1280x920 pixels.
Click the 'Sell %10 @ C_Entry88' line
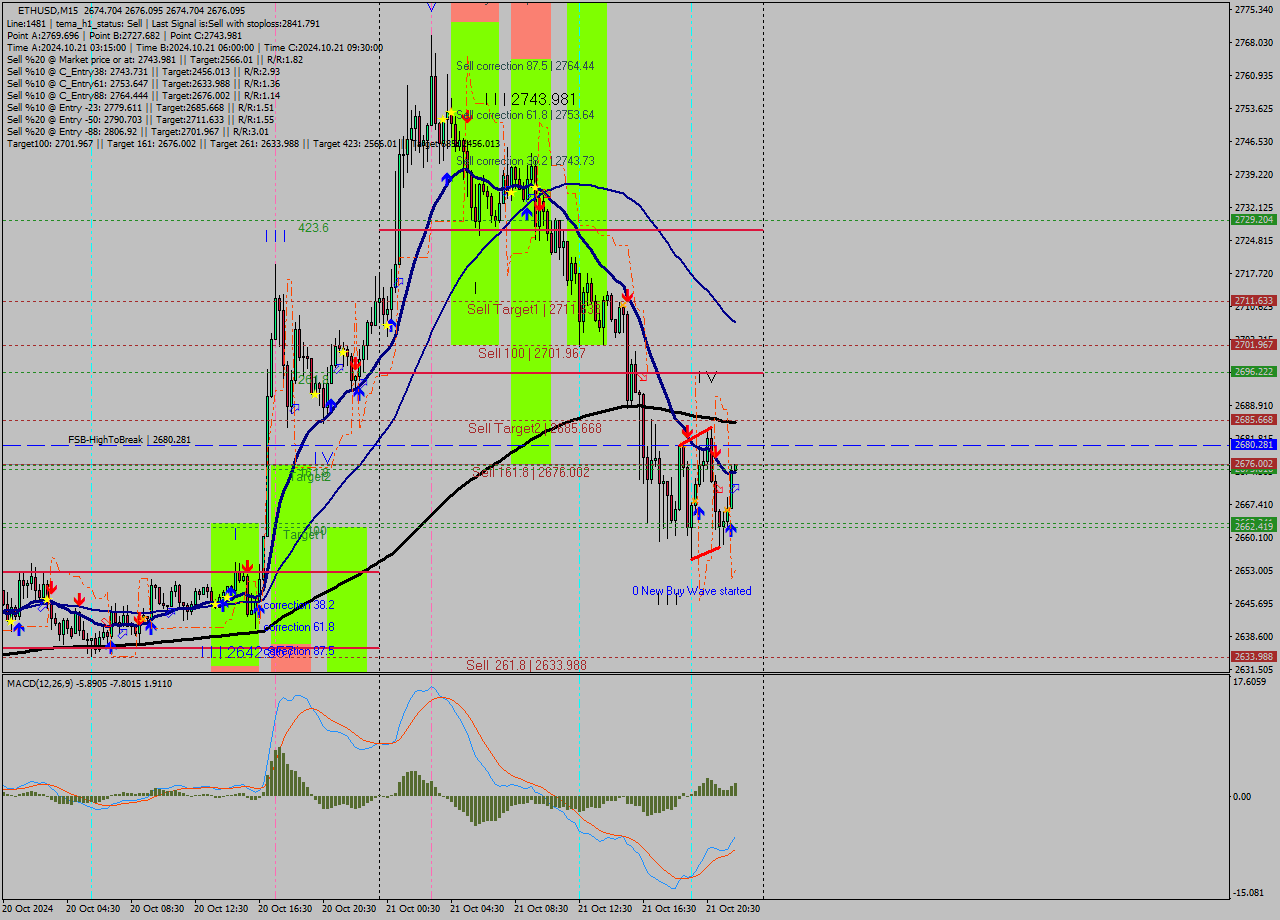pyautogui.click(x=143, y=95)
